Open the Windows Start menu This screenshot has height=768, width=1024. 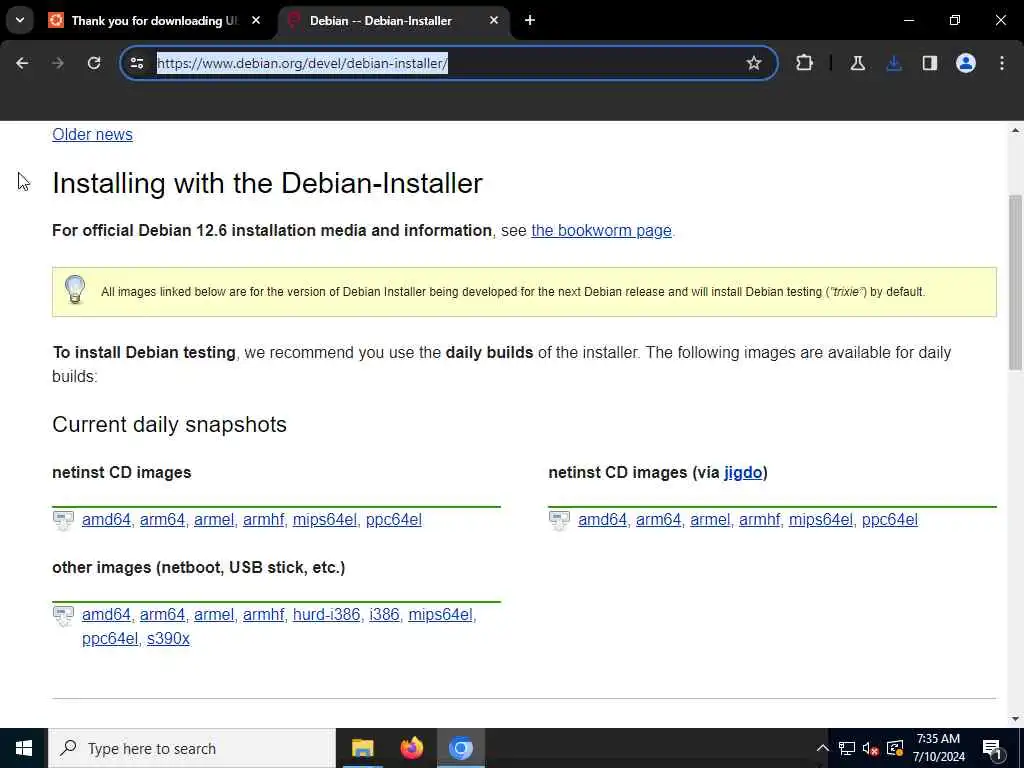24,748
